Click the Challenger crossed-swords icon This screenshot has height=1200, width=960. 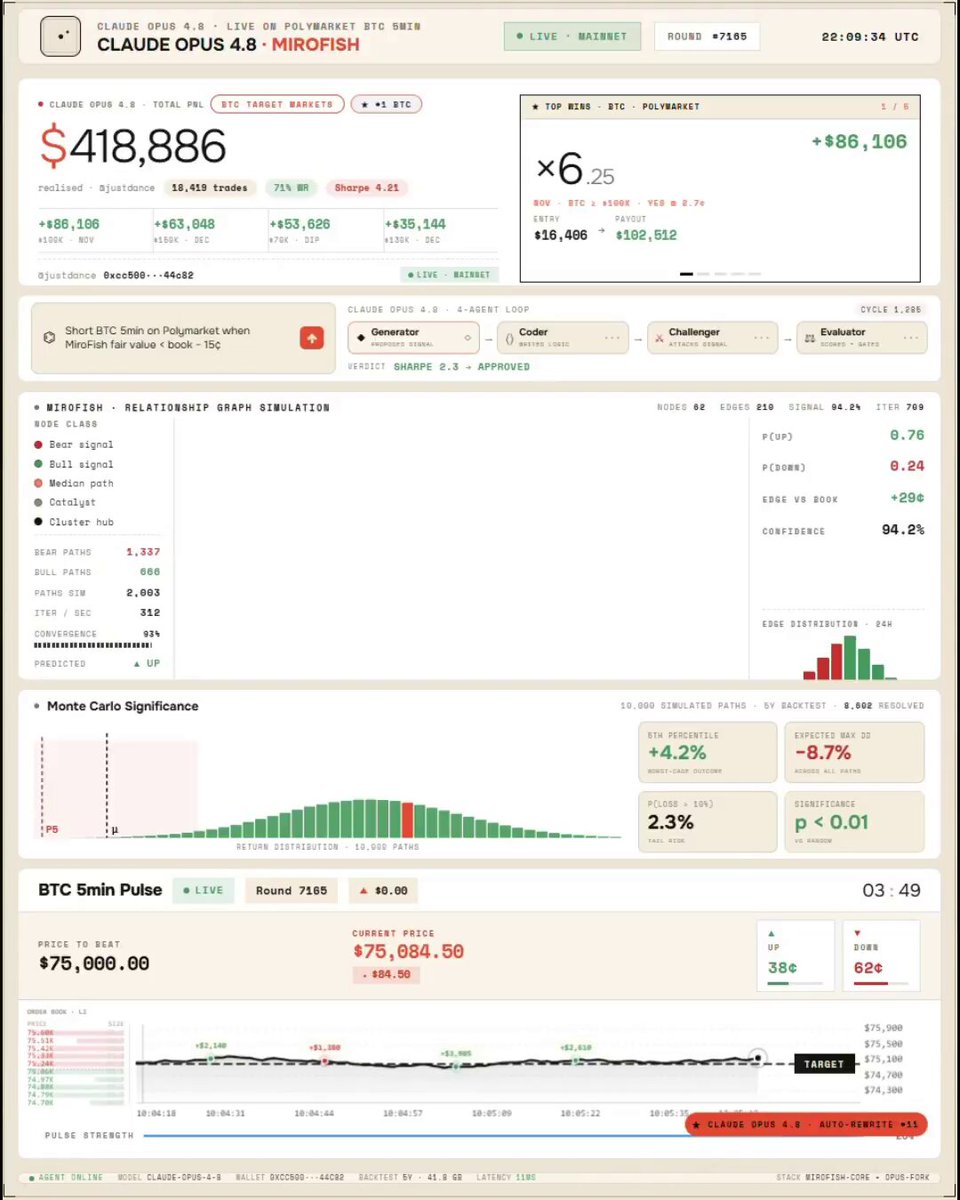(x=658, y=339)
